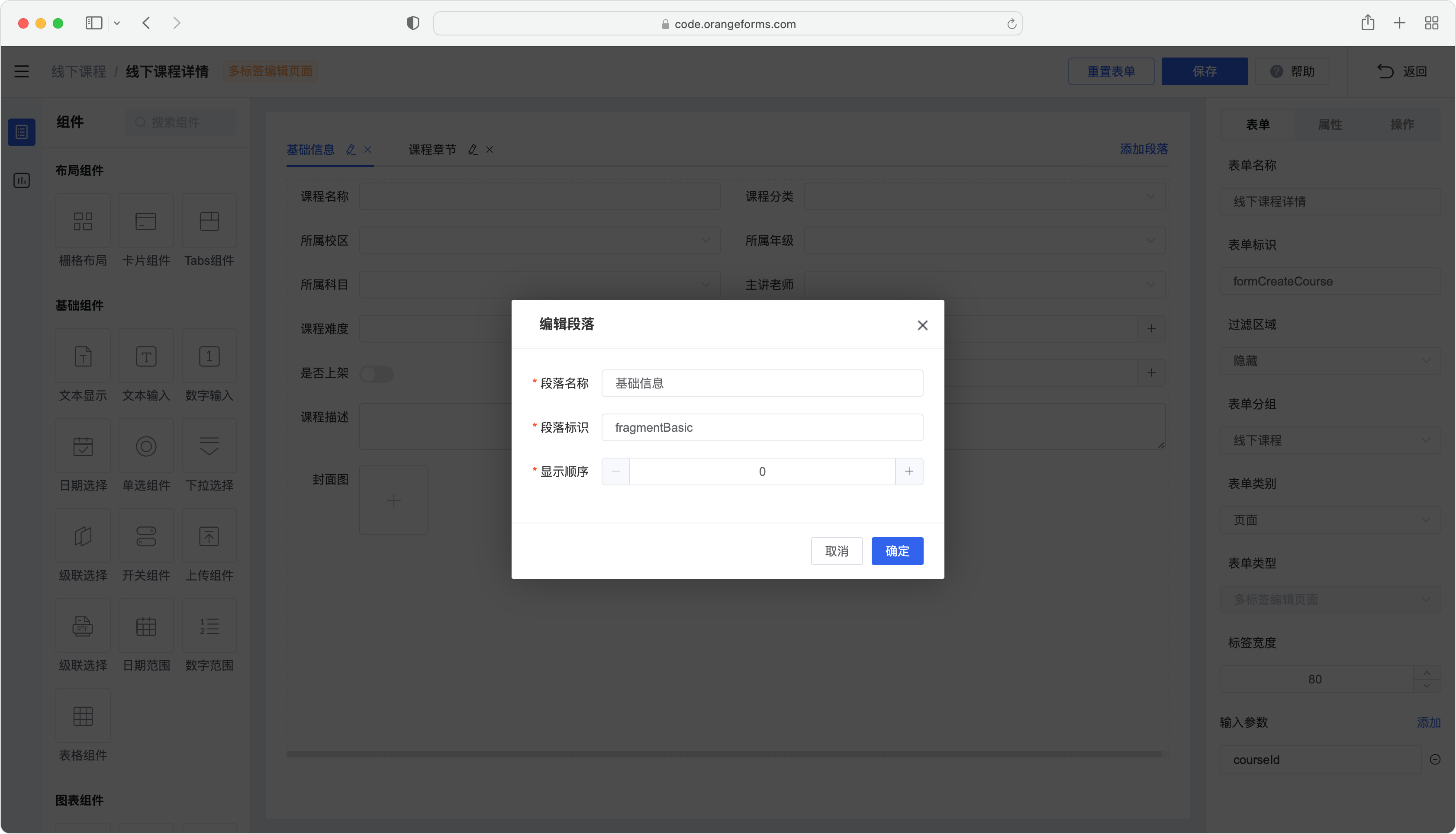Select the 上传组件 component icon
The width and height of the screenshot is (1456, 834).
pyautogui.click(x=209, y=536)
